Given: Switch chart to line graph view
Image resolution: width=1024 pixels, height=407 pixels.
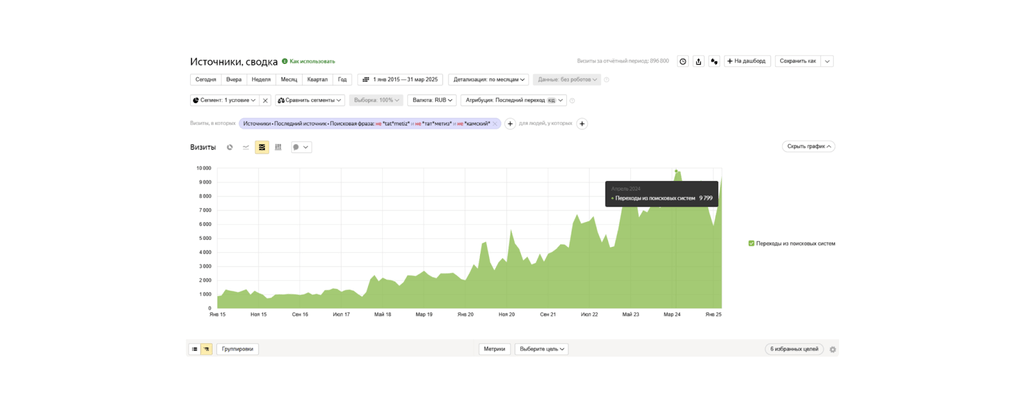Looking at the screenshot, I should point(246,147).
